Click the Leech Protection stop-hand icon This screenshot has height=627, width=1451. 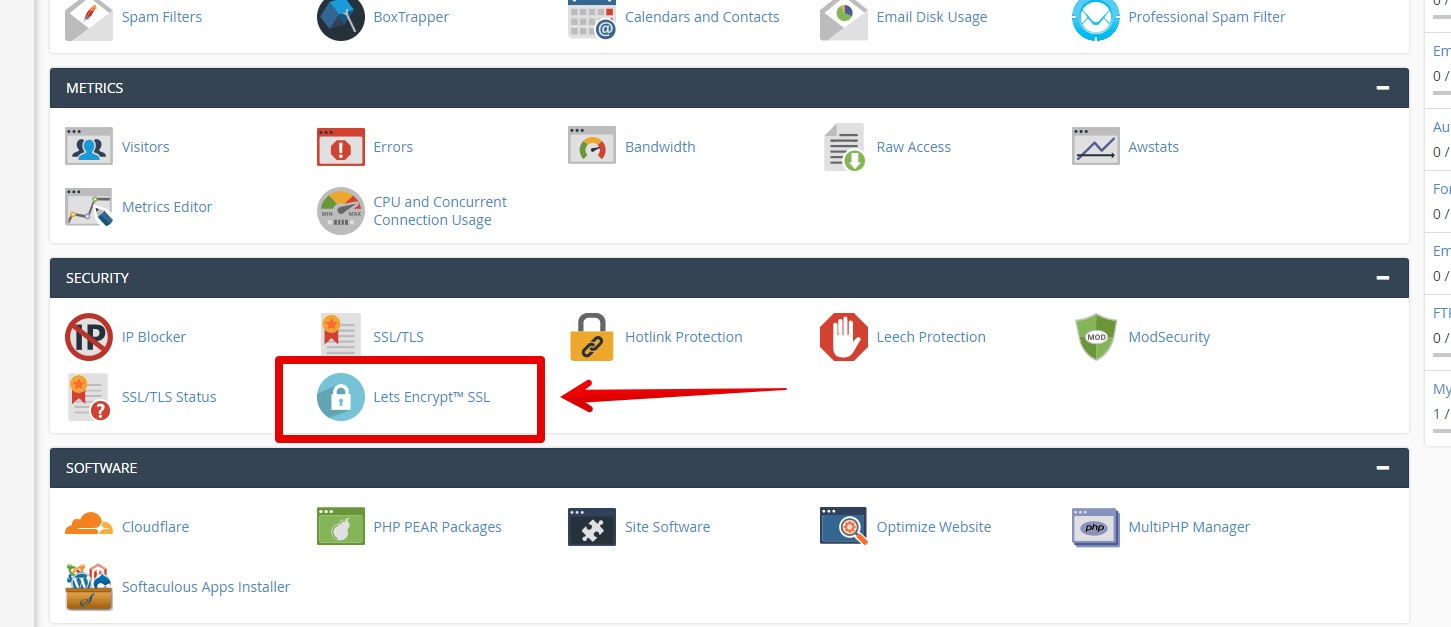coord(844,337)
